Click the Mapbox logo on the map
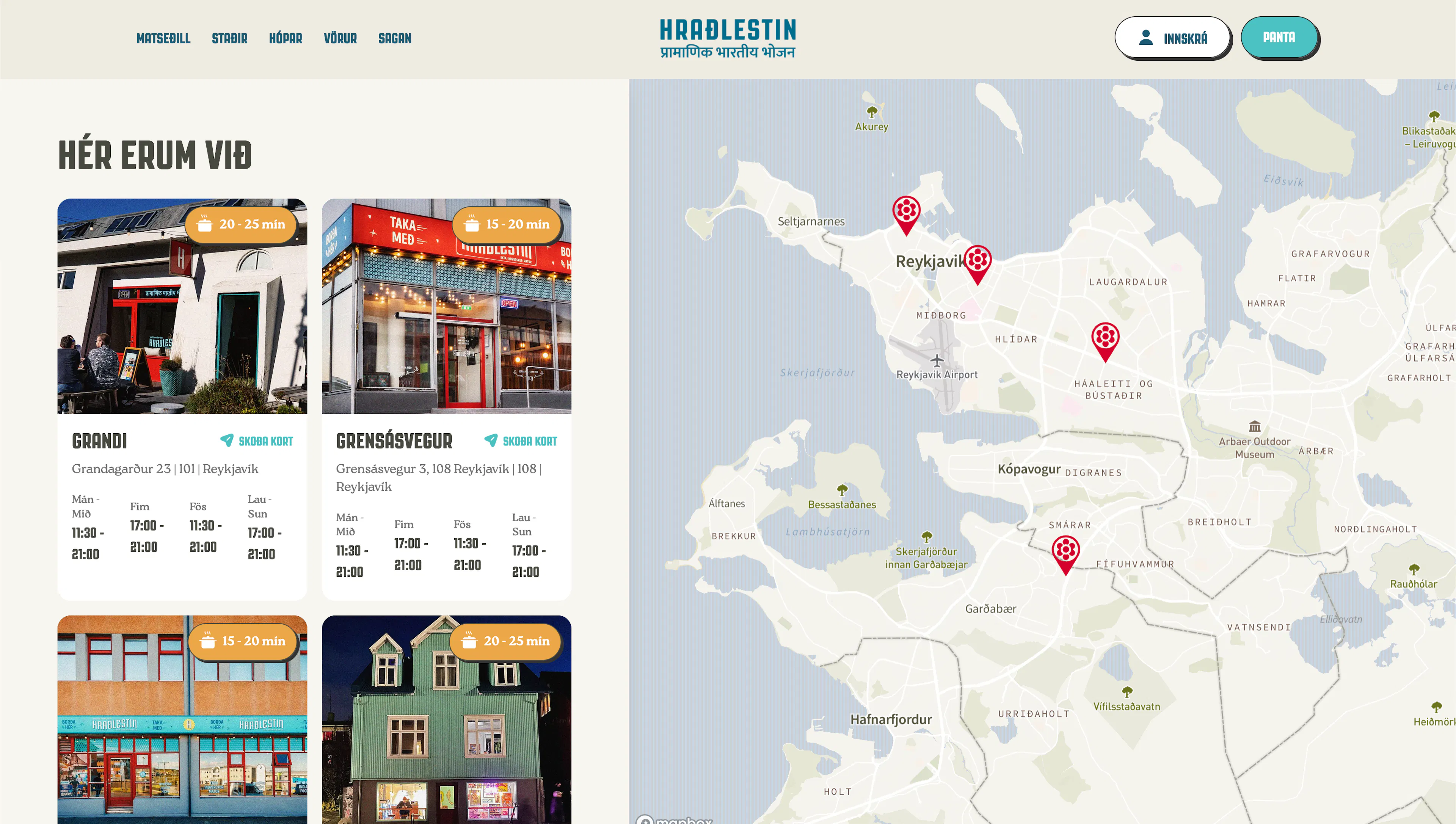 [674, 819]
